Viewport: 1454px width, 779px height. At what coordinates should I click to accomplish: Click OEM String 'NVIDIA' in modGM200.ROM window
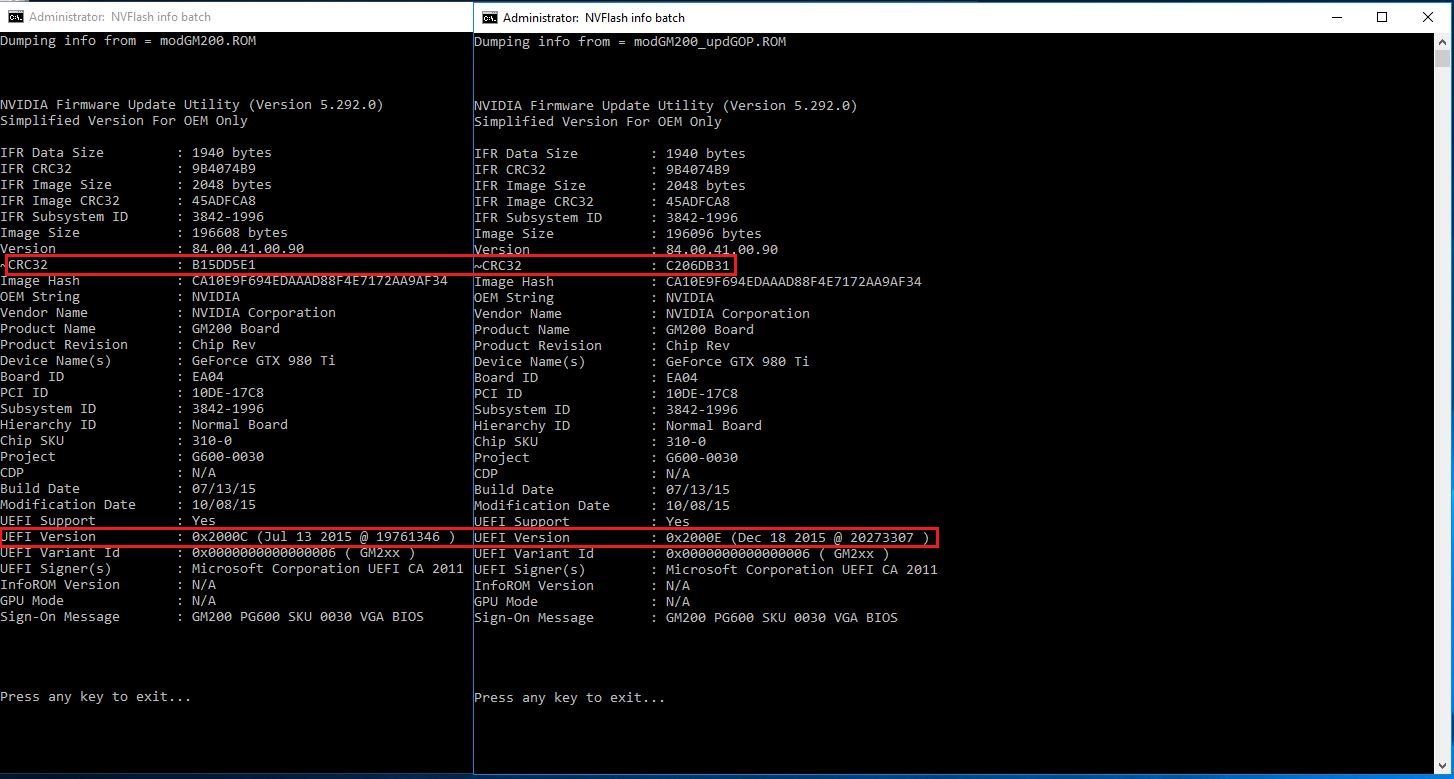pos(216,297)
